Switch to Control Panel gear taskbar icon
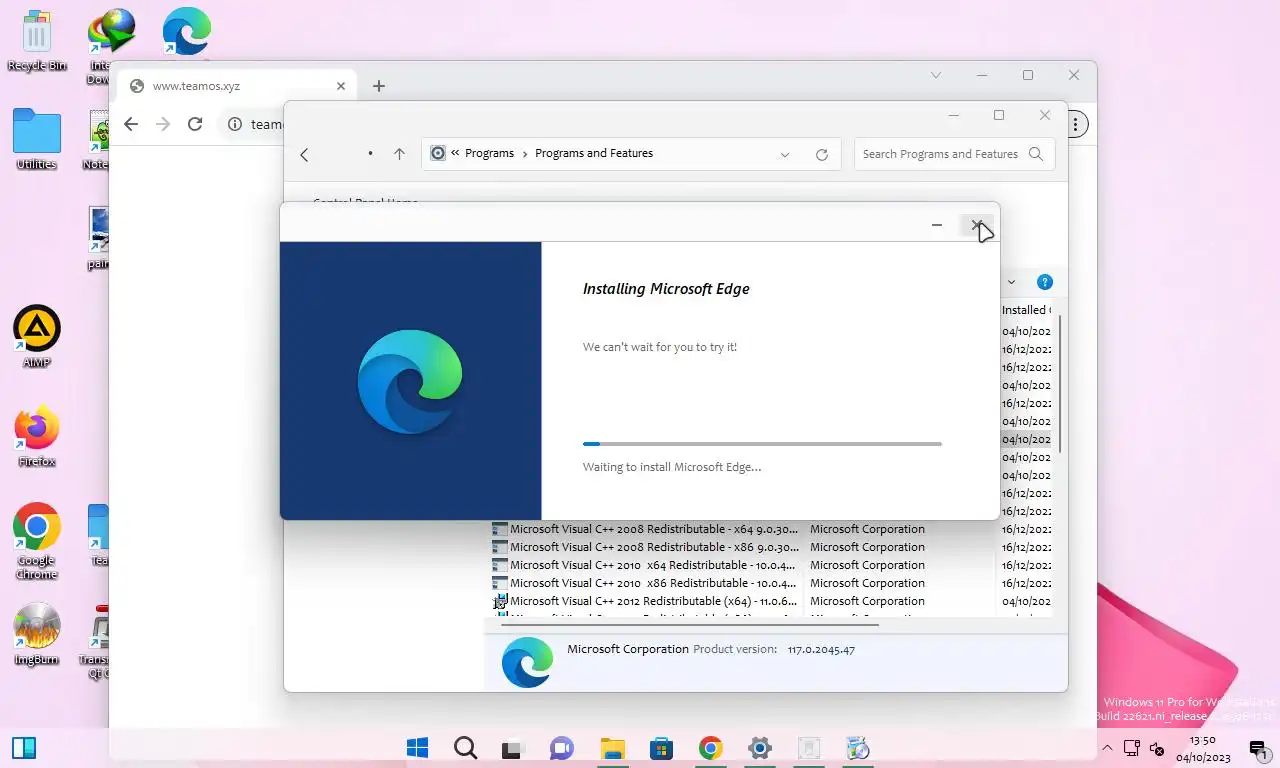The height and width of the screenshot is (768, 1280). tap(759, 748)
